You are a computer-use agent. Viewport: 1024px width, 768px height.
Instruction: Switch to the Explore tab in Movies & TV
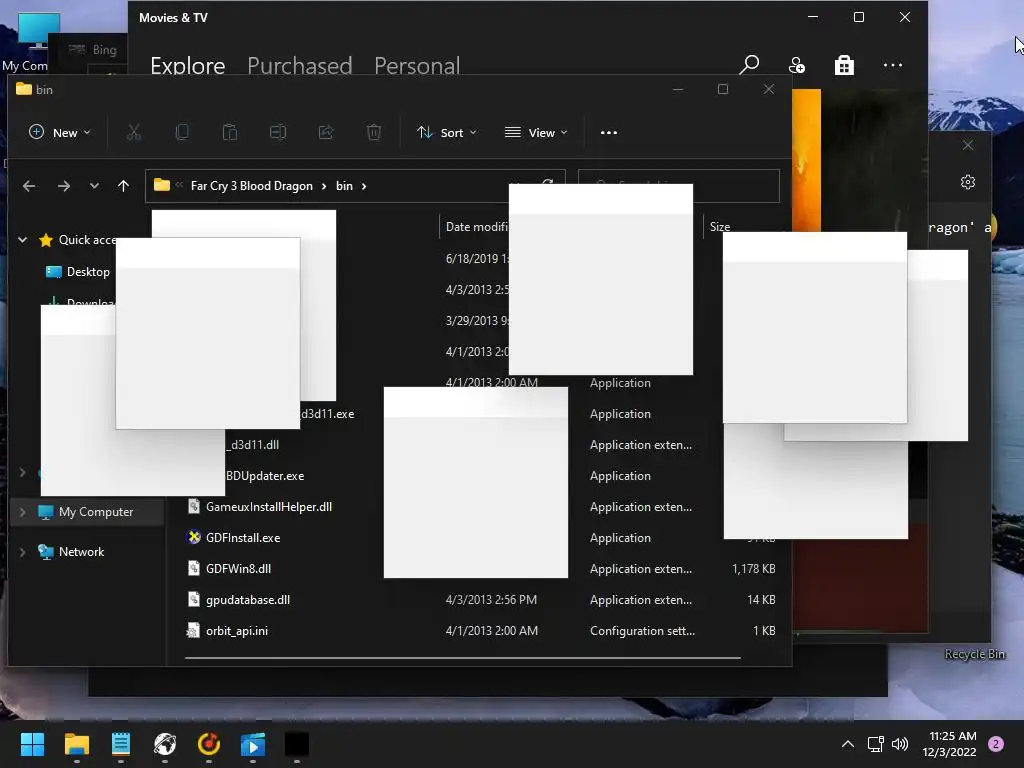(187, 65)
